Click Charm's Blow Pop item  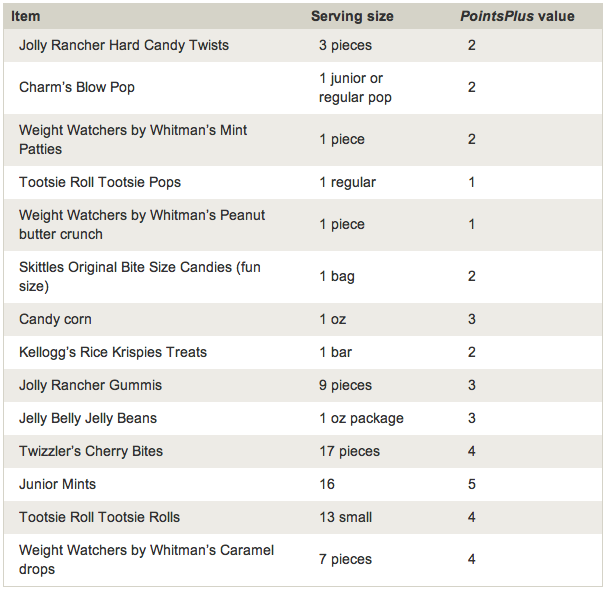click(x=77, y=87)
